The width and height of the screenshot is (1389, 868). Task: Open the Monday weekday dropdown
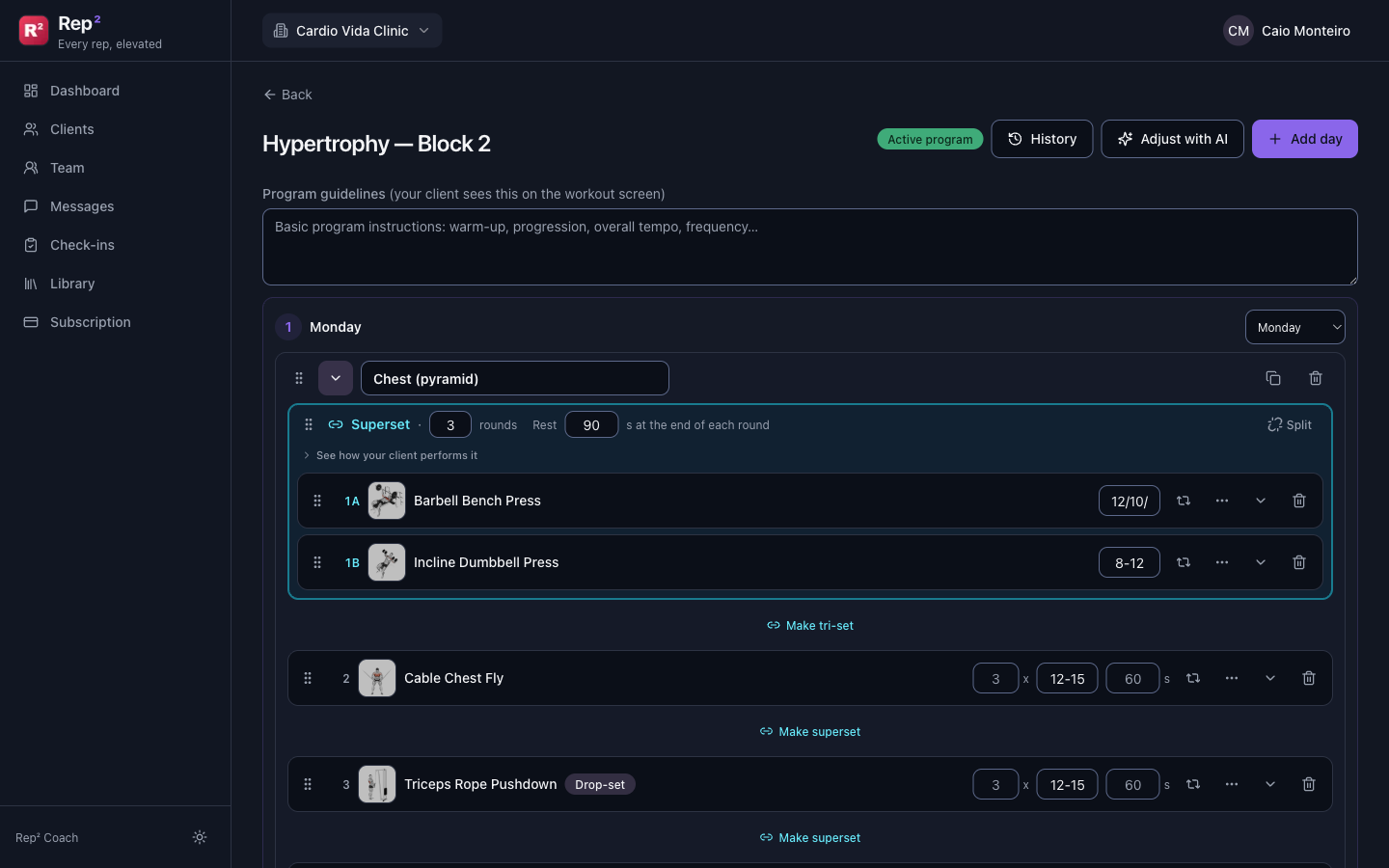[1294, 327]
